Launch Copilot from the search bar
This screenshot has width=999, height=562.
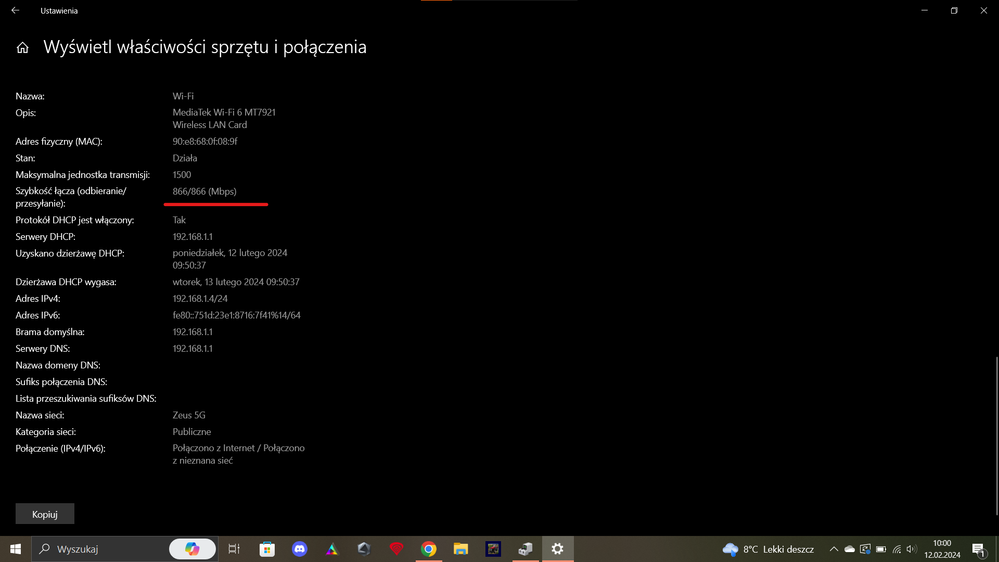pos(192,549)
